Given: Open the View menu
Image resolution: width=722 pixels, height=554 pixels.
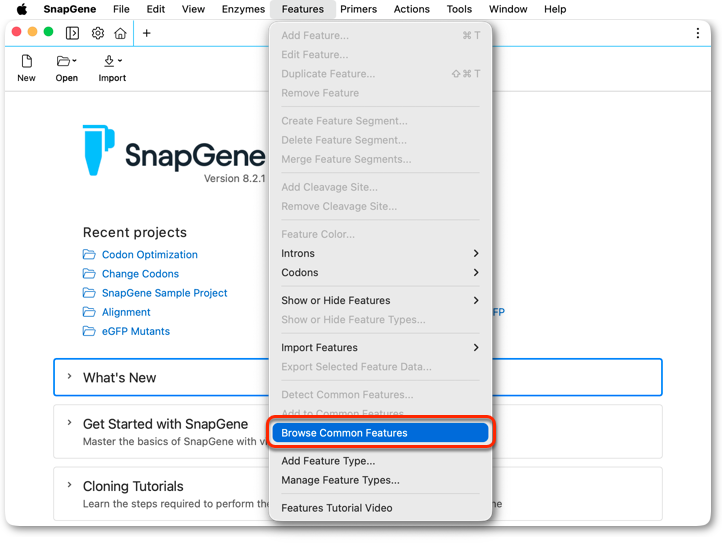Looking at the screenshot, I should click(193, 9).
